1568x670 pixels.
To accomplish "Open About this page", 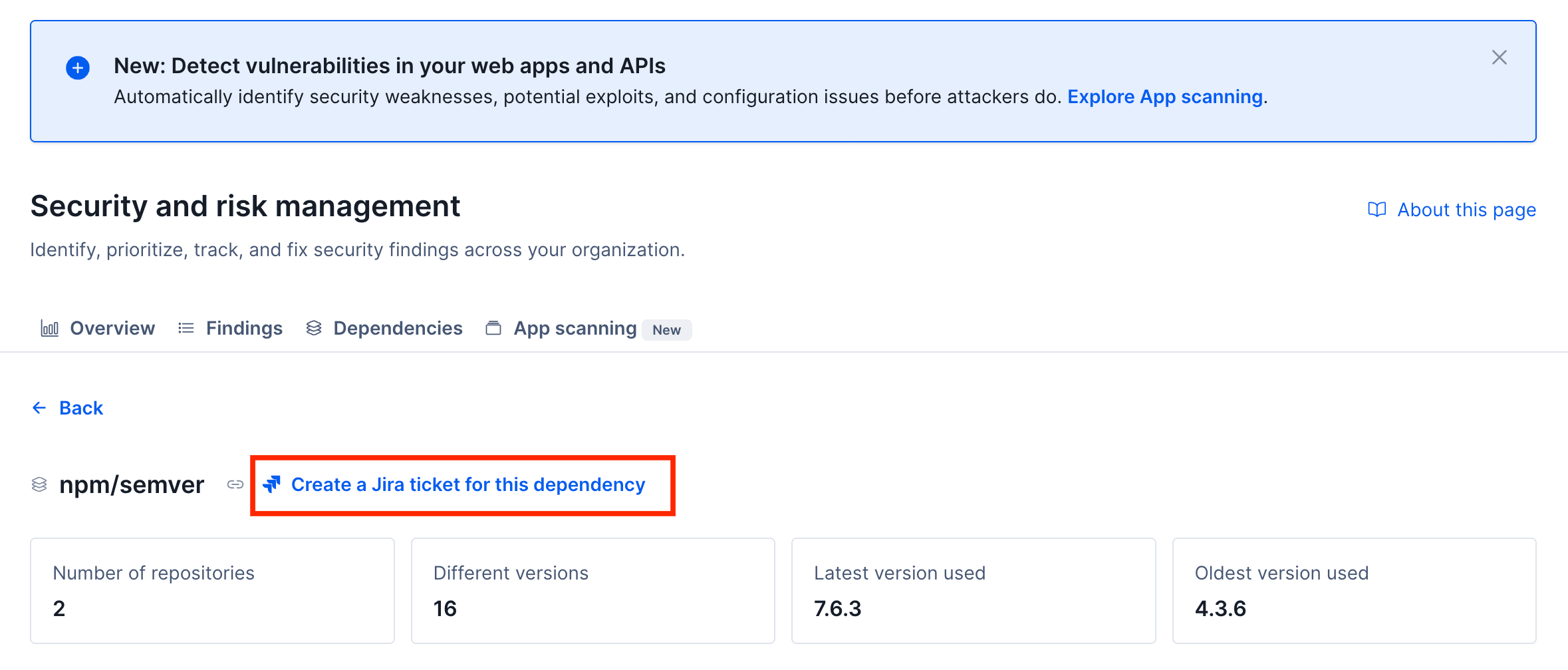I will (x=1466, y=210).
